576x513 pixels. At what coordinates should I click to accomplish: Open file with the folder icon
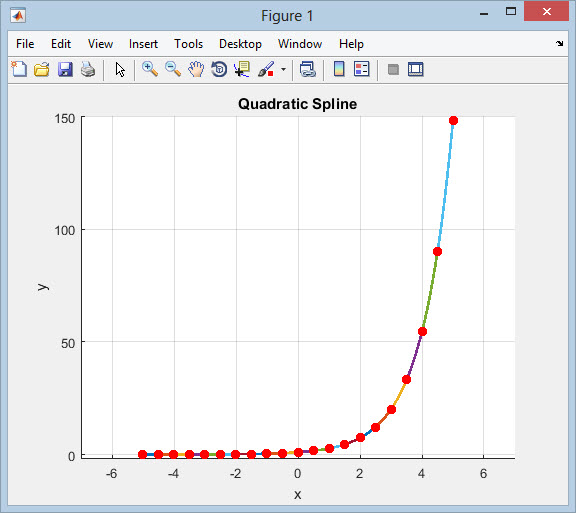(42, 69)
